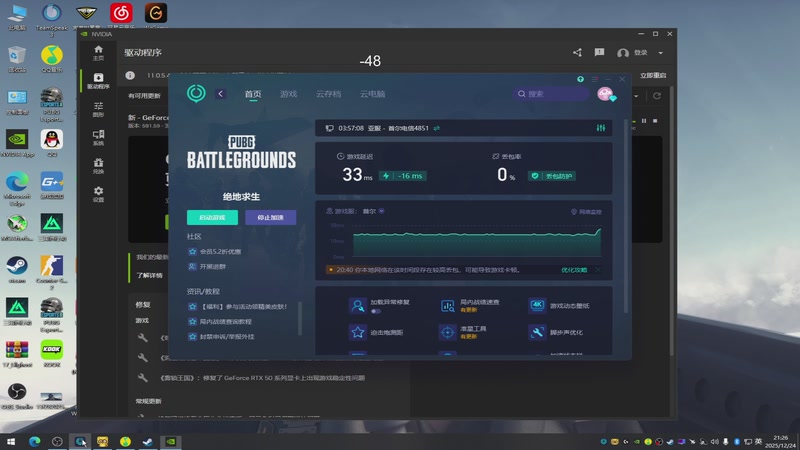Click the latency graph area

477,242
